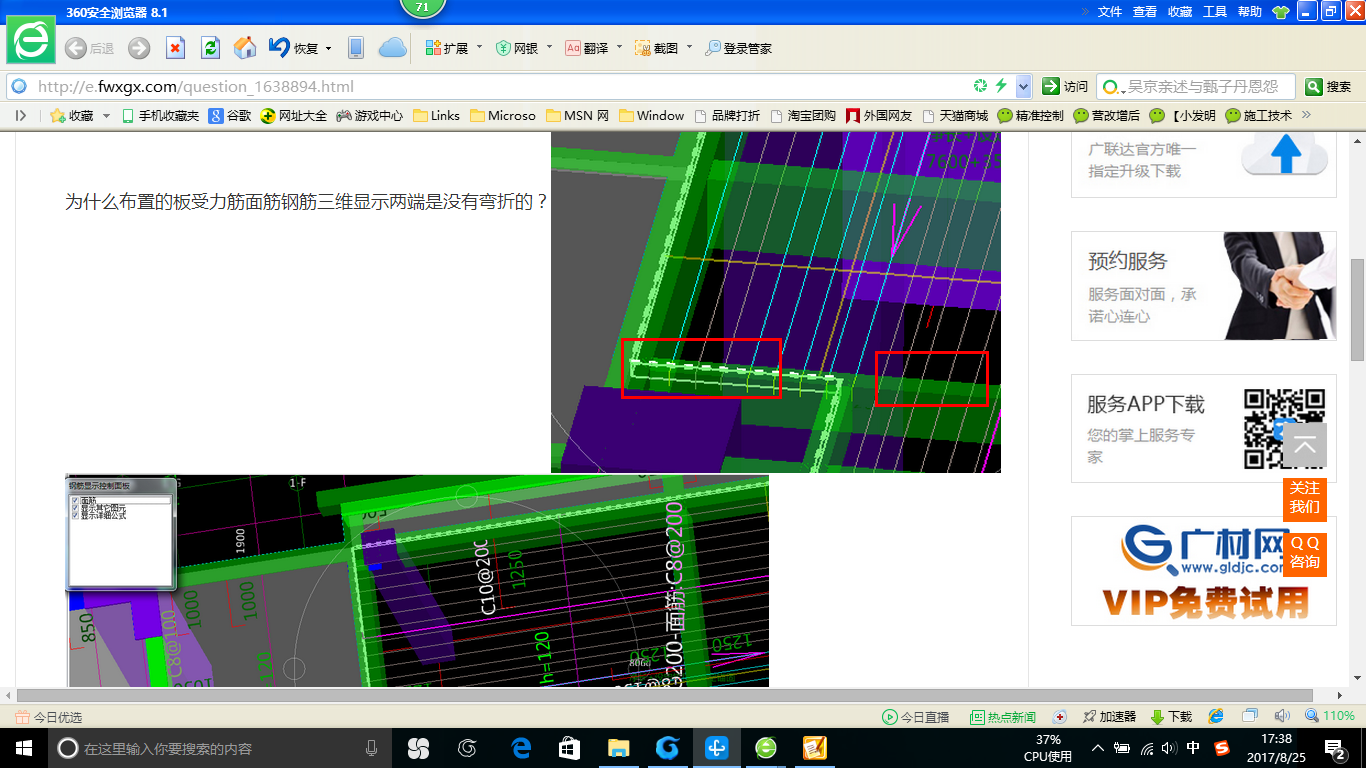Open 游戏中心 bookmark
1366x768 pixels.
(370, 116)
